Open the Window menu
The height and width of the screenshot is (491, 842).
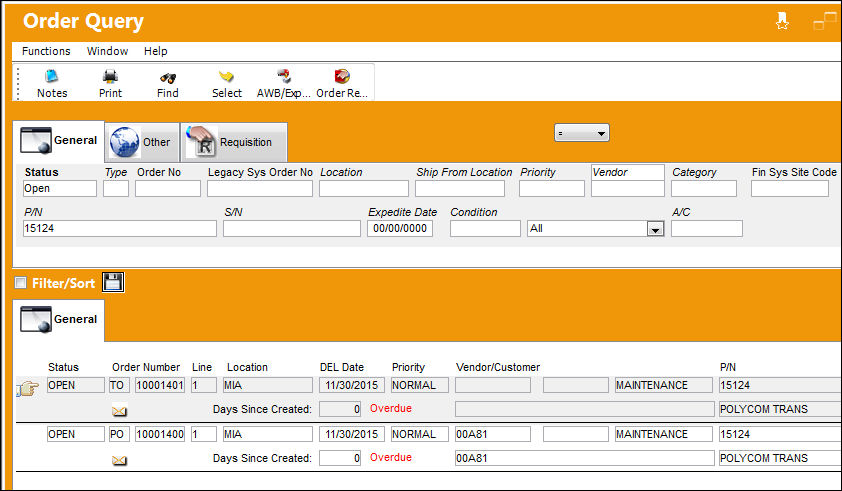point(107,51)
